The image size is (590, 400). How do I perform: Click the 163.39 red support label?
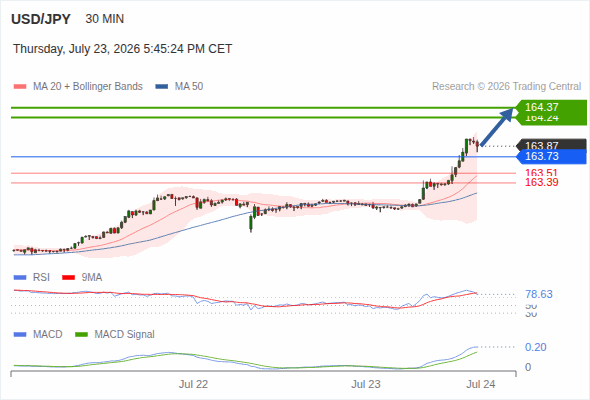point(541,183)
